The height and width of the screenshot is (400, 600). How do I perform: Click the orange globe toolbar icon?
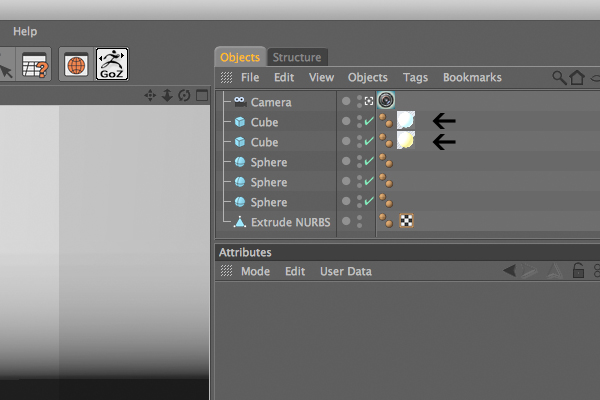click(x=76, y=65)
